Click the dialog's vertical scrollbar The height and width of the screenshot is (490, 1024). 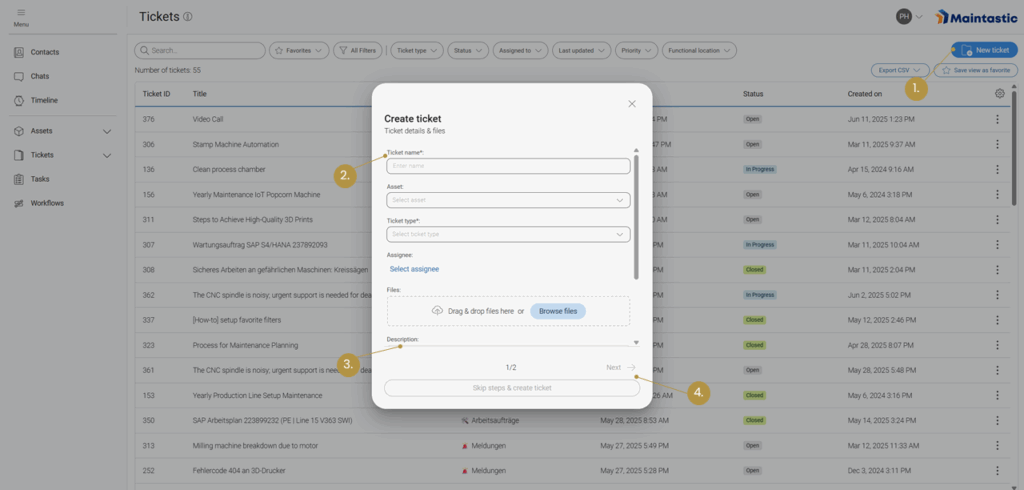[636, 215]
